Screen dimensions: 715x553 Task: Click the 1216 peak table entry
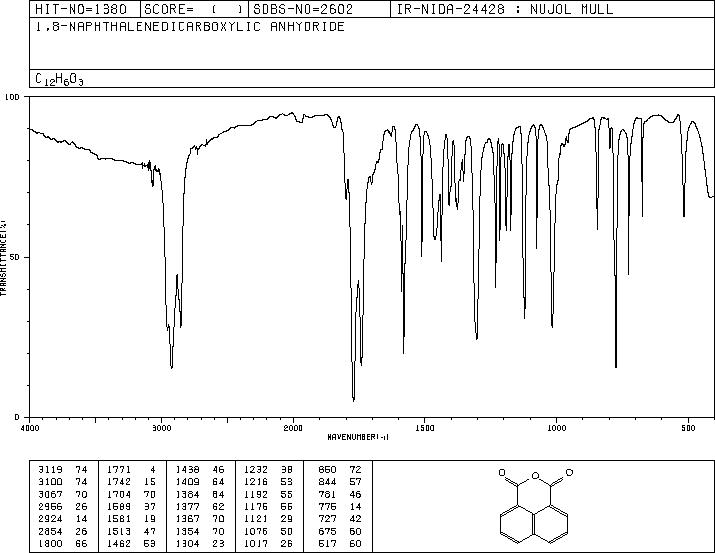[x=268, y=482]
